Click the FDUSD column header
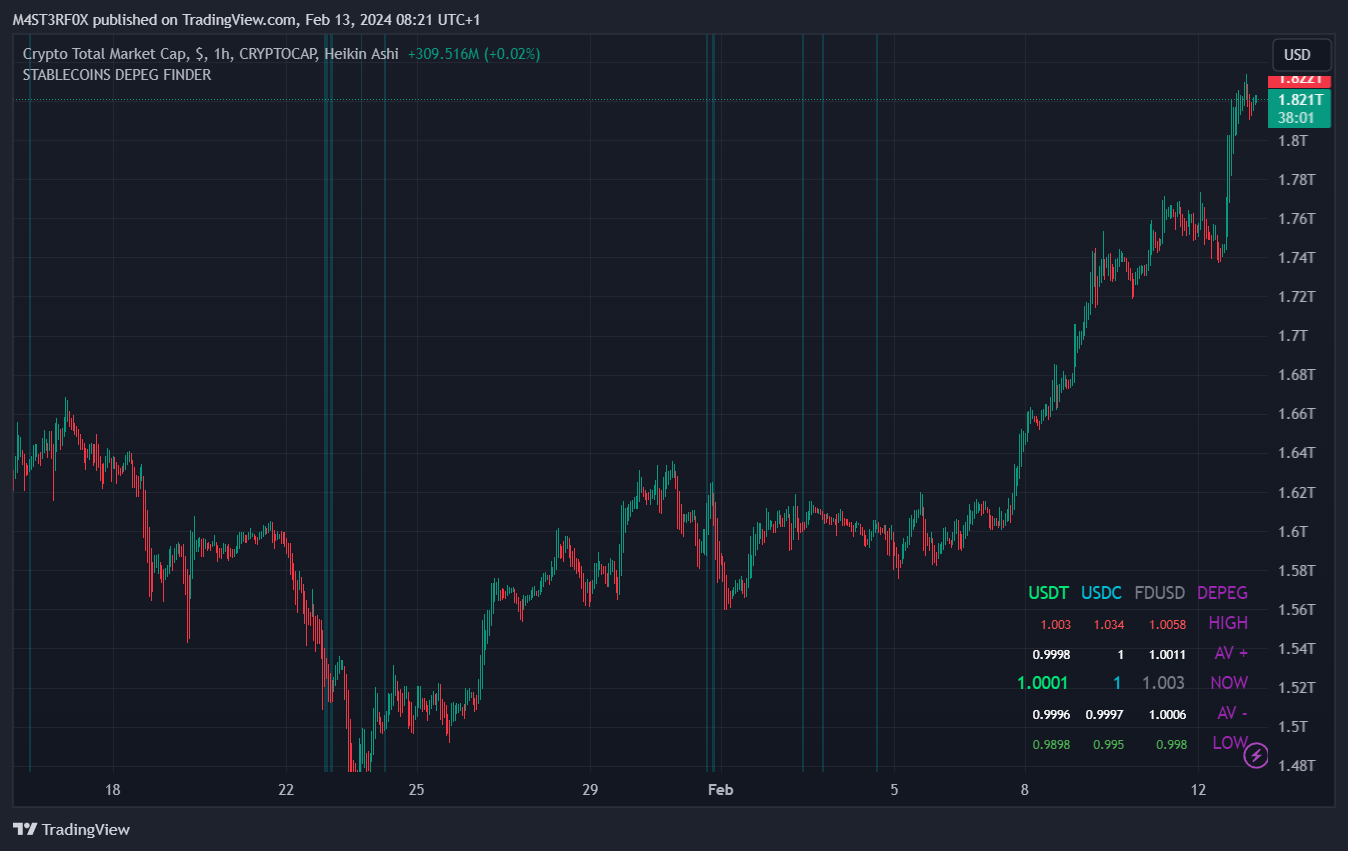Image resolution: width=1348 pixels, height=851 pixels. coord(1160,592)
